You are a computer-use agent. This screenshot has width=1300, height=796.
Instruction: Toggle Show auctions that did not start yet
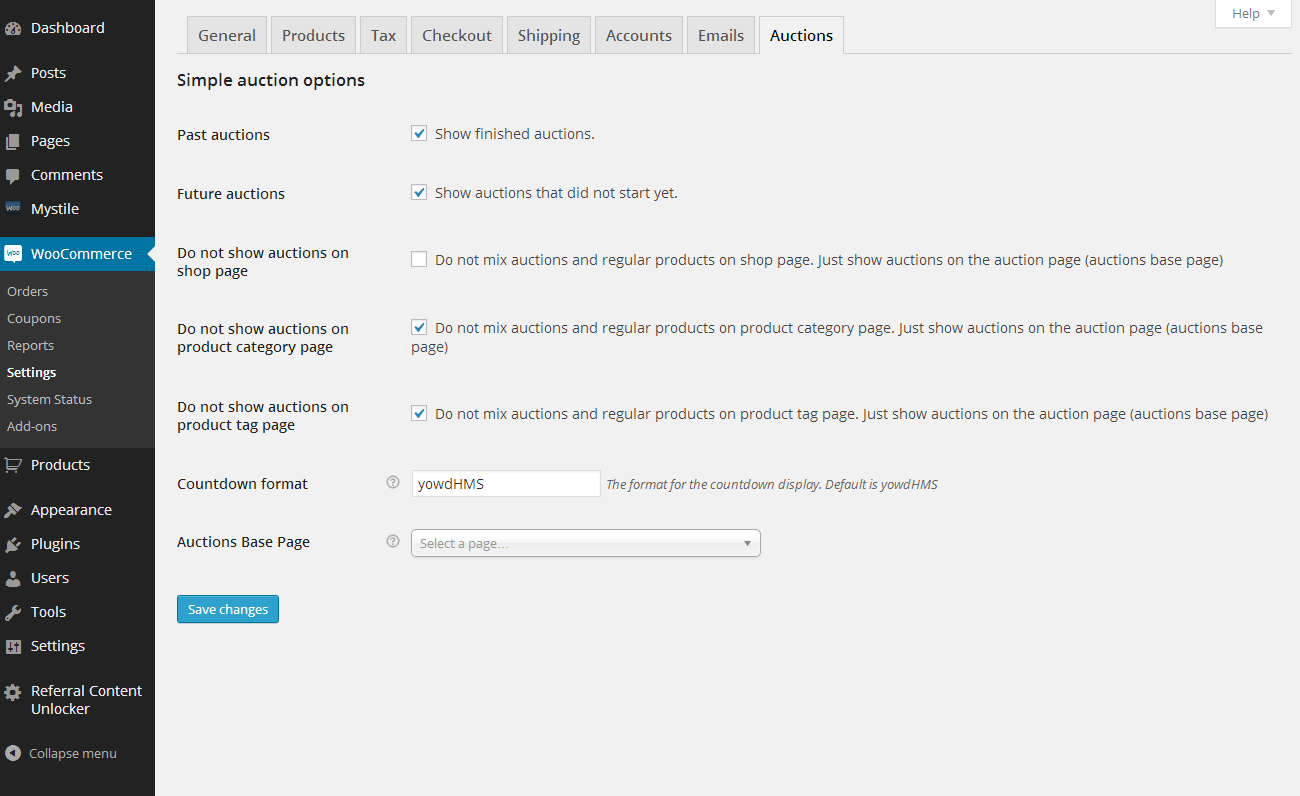pos(419,192)
